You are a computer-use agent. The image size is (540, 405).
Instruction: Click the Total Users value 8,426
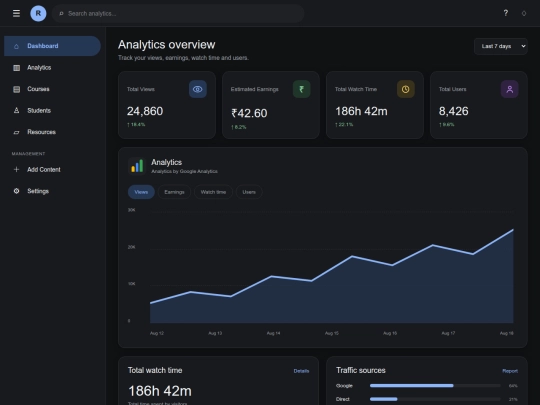point(454,111)
